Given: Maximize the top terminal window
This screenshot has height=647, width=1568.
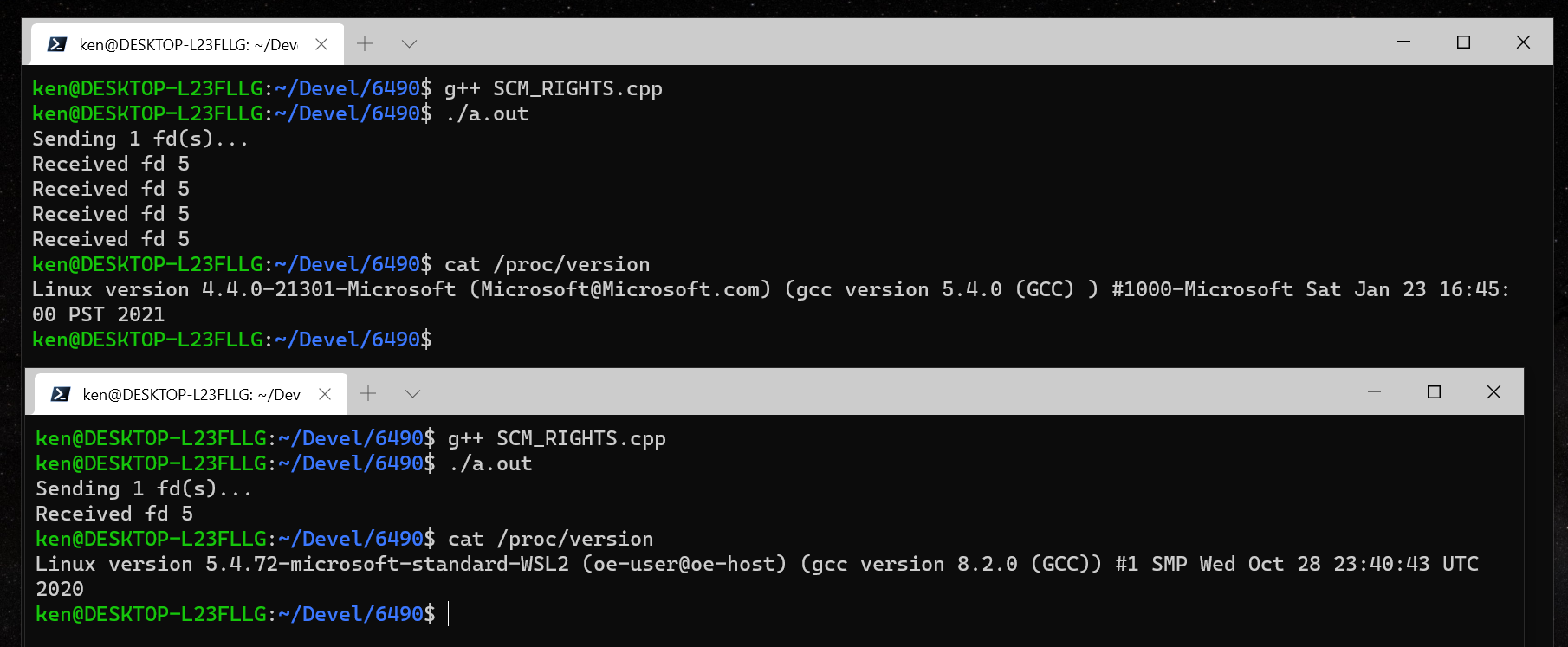Looking at the screenshot, I should click(1464, 41).
